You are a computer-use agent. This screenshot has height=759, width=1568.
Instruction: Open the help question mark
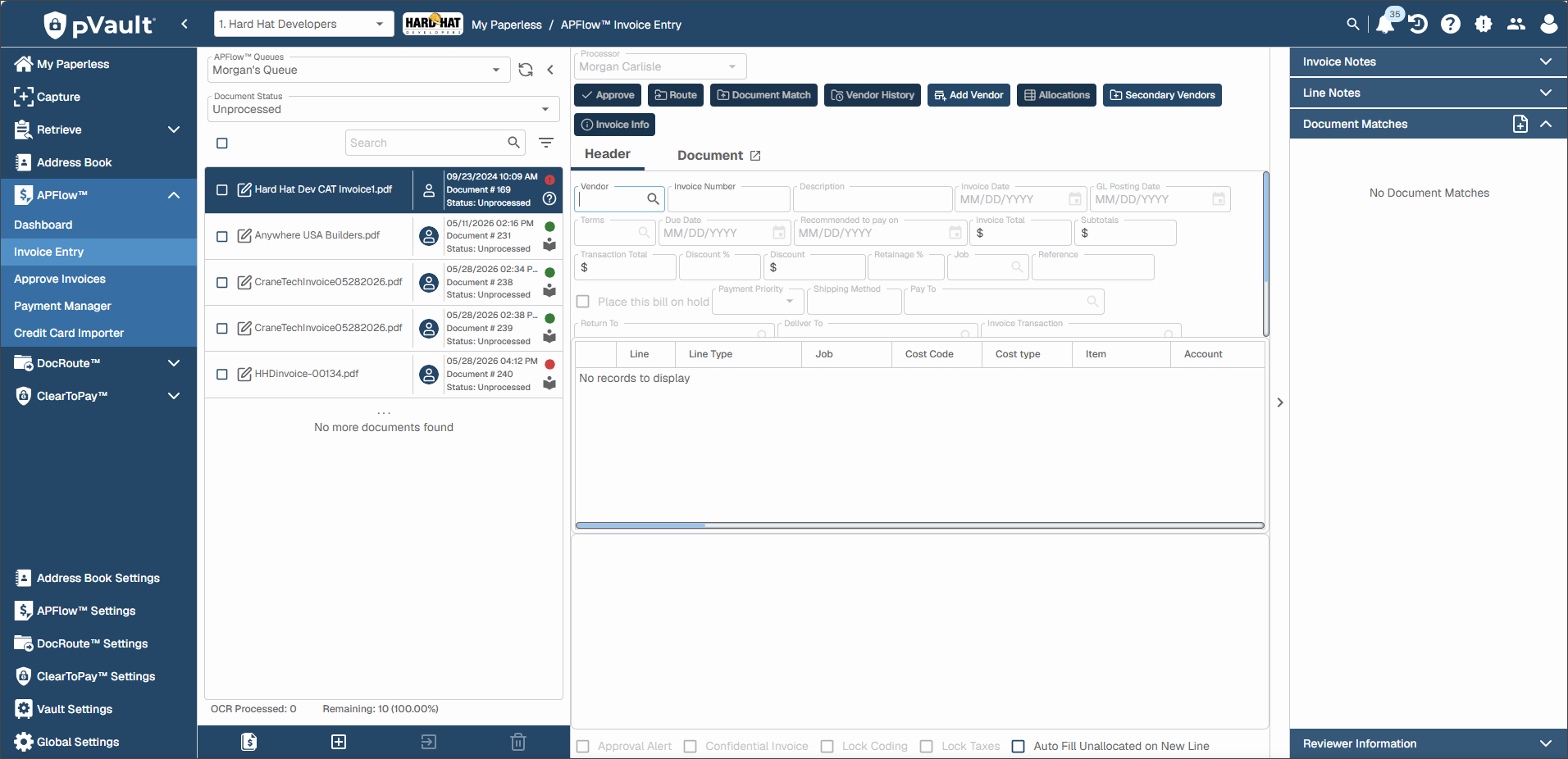click(1451, 25)
